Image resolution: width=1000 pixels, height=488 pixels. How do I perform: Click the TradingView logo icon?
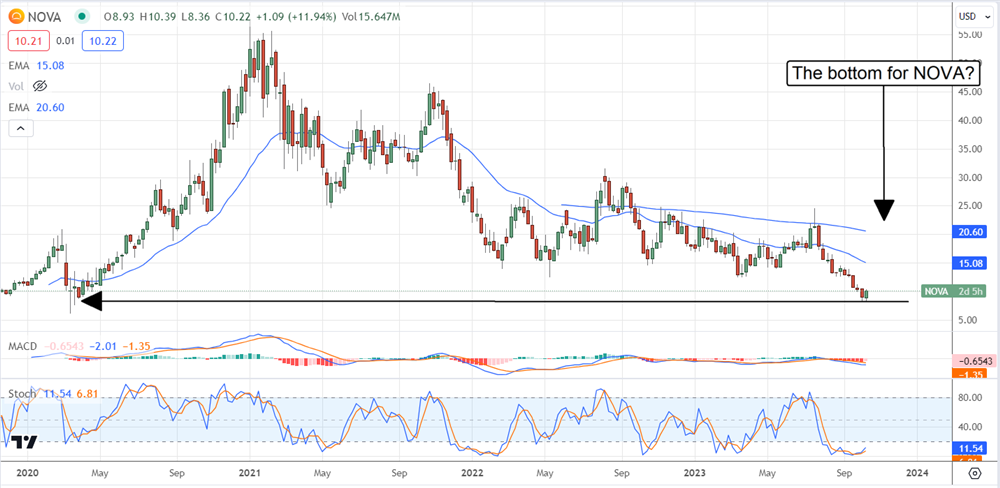pos(26,441)
